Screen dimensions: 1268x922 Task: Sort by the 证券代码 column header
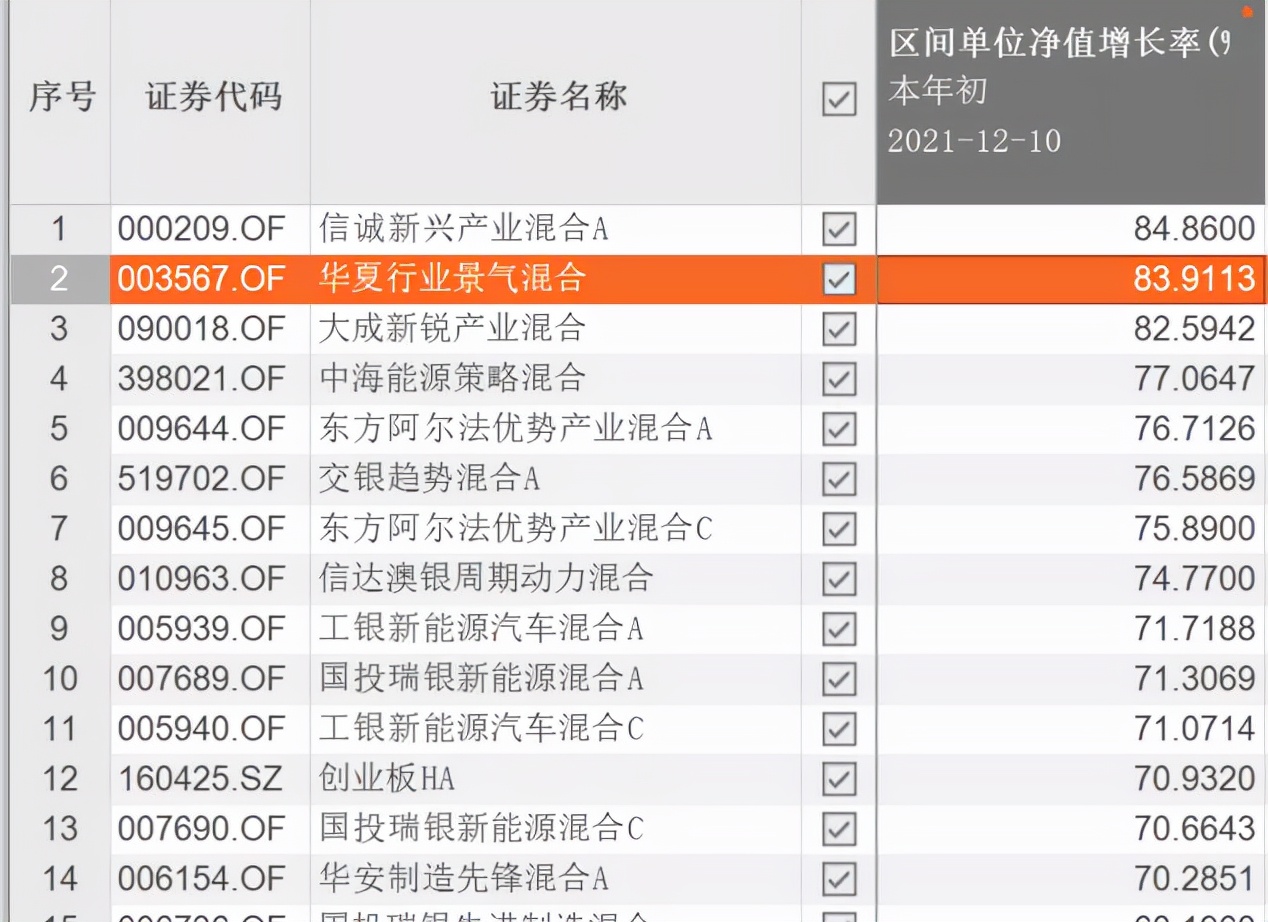pyautogui.click(x=213, y=98)
